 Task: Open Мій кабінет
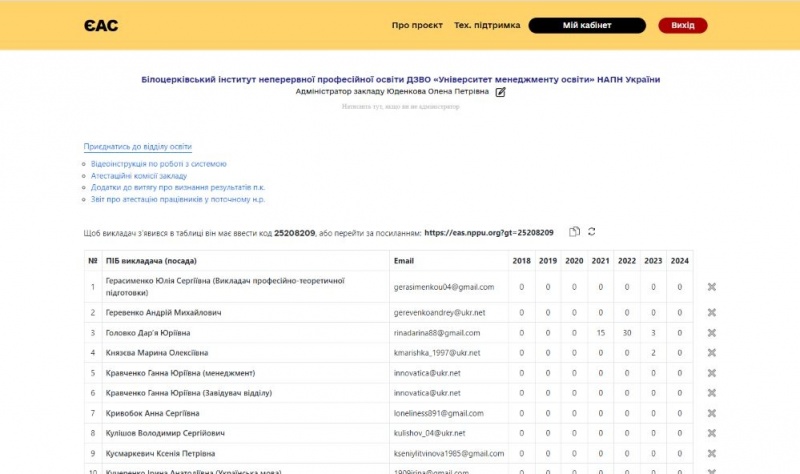point(587,26)
